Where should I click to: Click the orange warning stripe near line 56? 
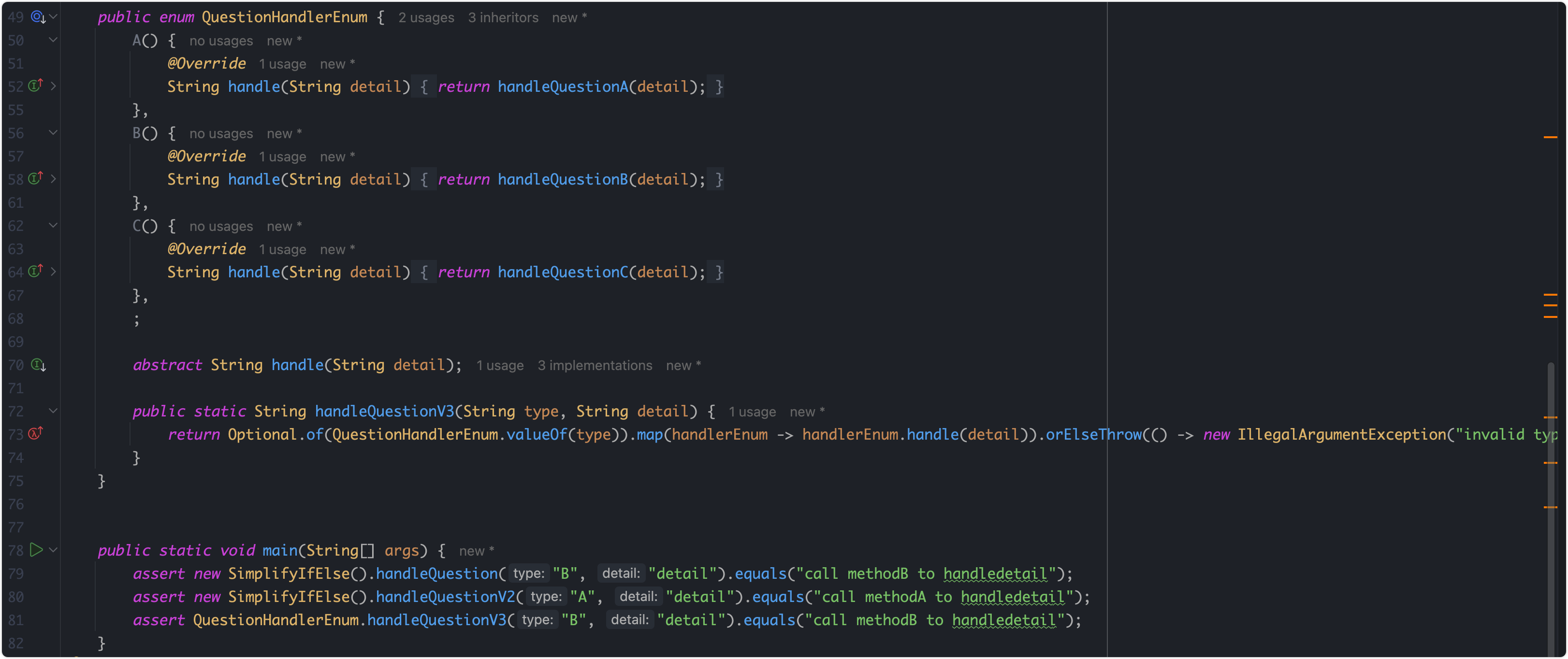point(1550,138)
